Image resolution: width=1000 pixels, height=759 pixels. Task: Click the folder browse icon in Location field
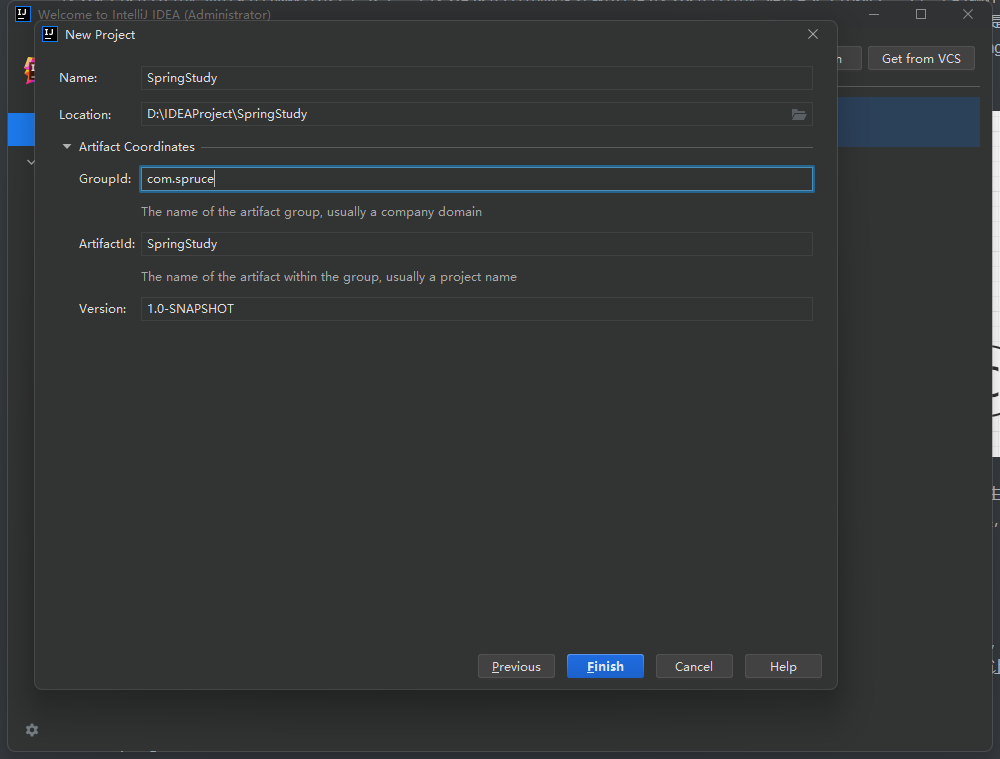798,115
